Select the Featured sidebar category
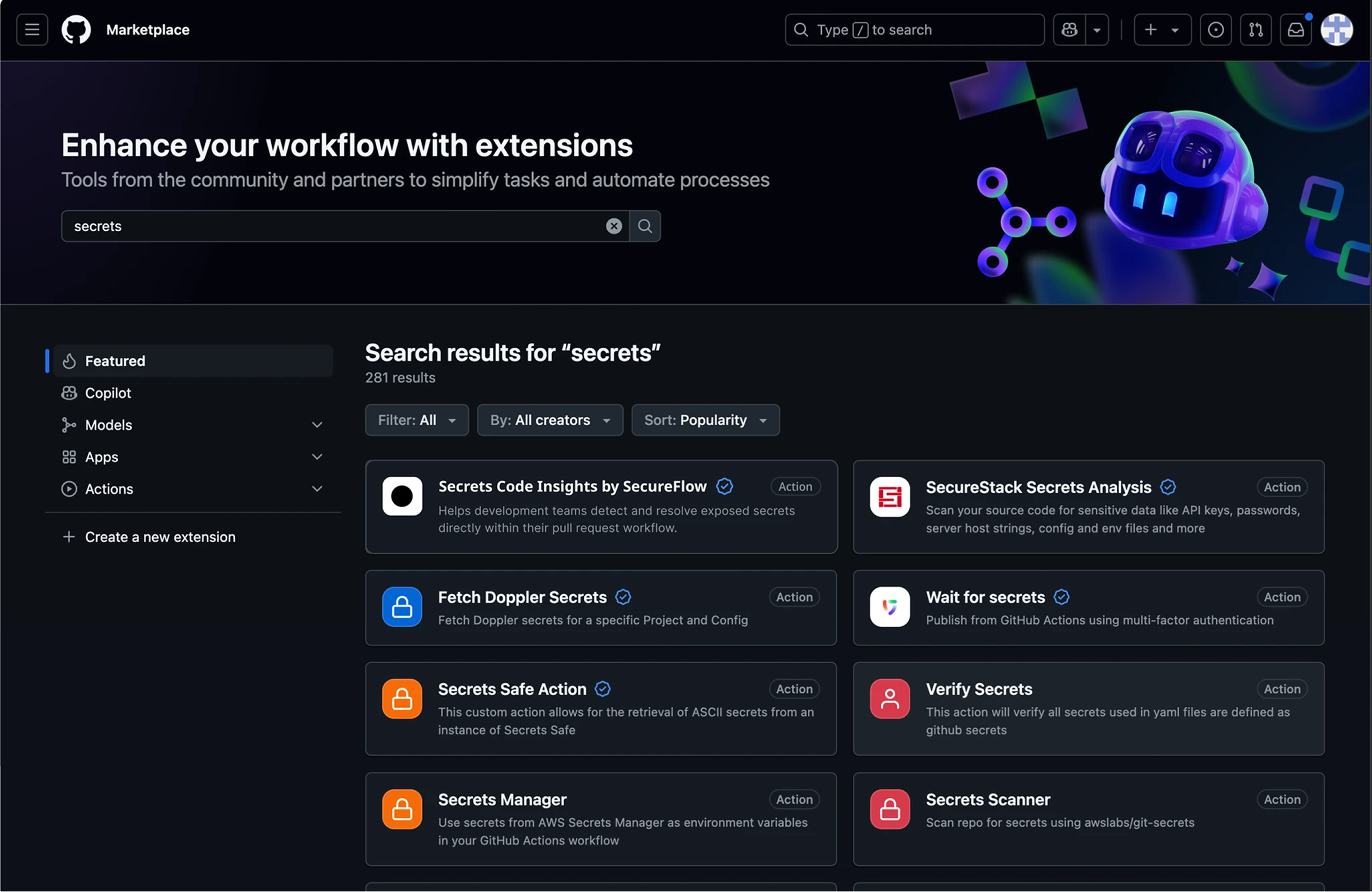The width and height of the screenshot is (1372, 892). tap(115, 361)
